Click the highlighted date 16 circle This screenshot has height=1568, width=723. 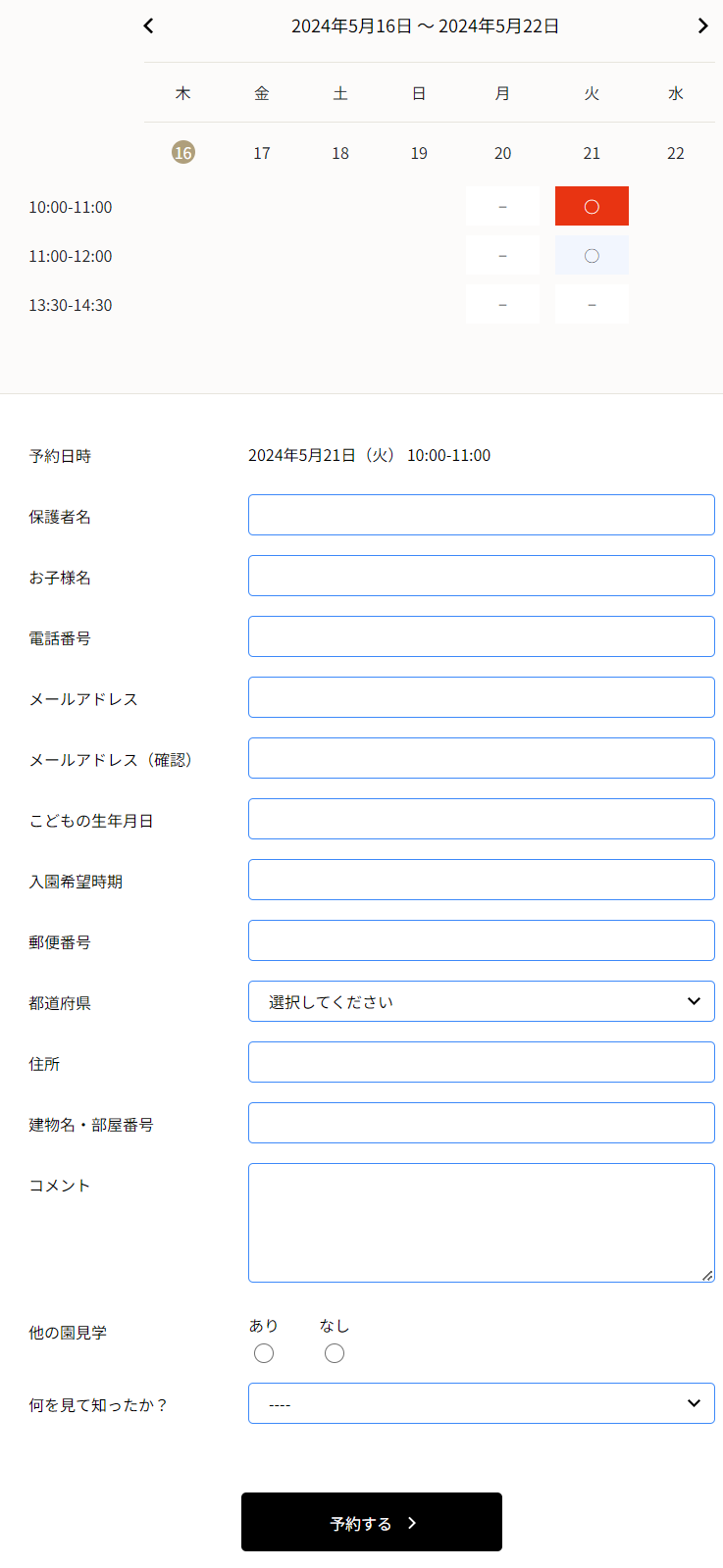[x=183, y=152]
